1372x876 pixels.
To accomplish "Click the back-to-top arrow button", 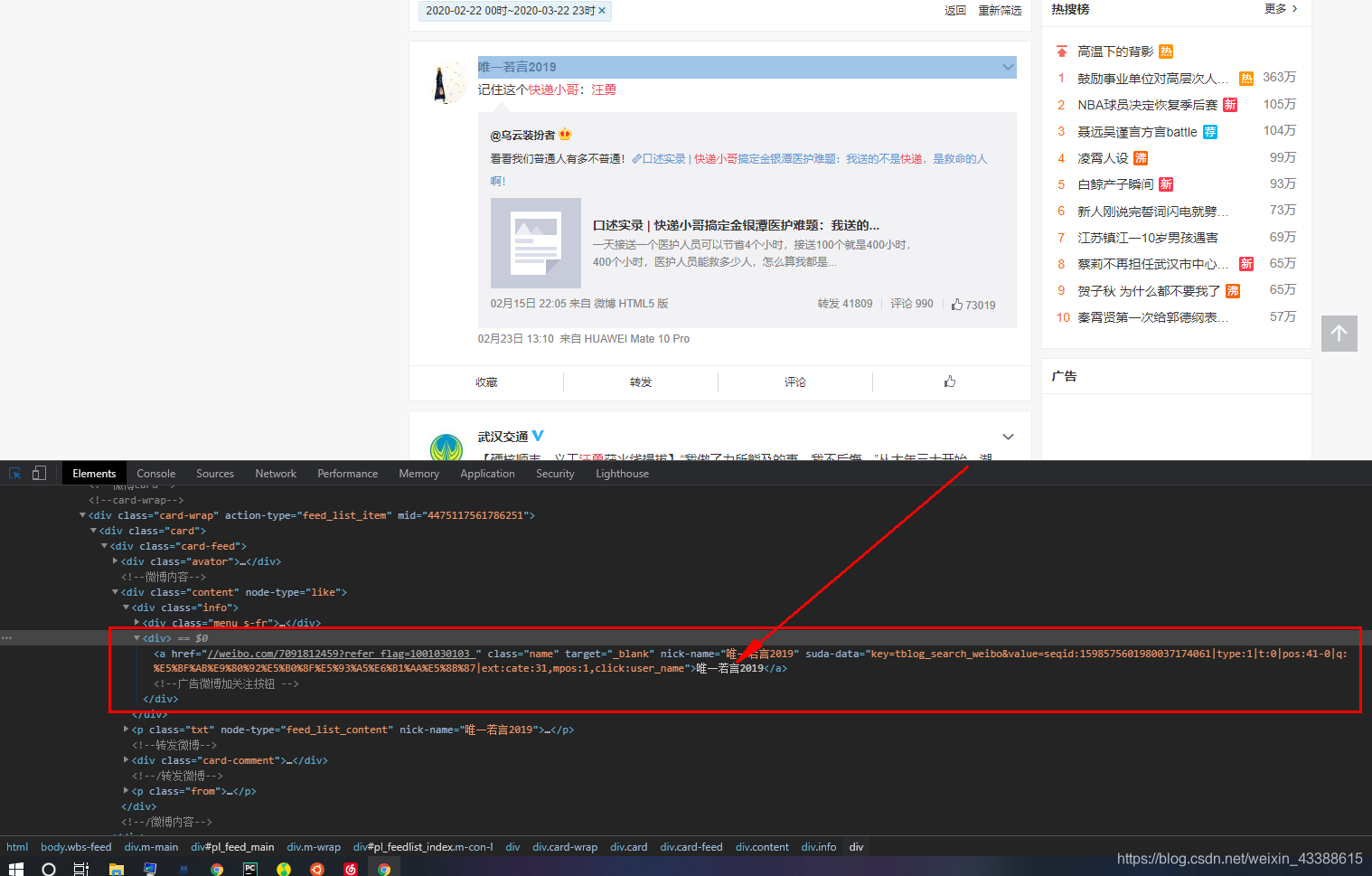I will point(1339,334).
